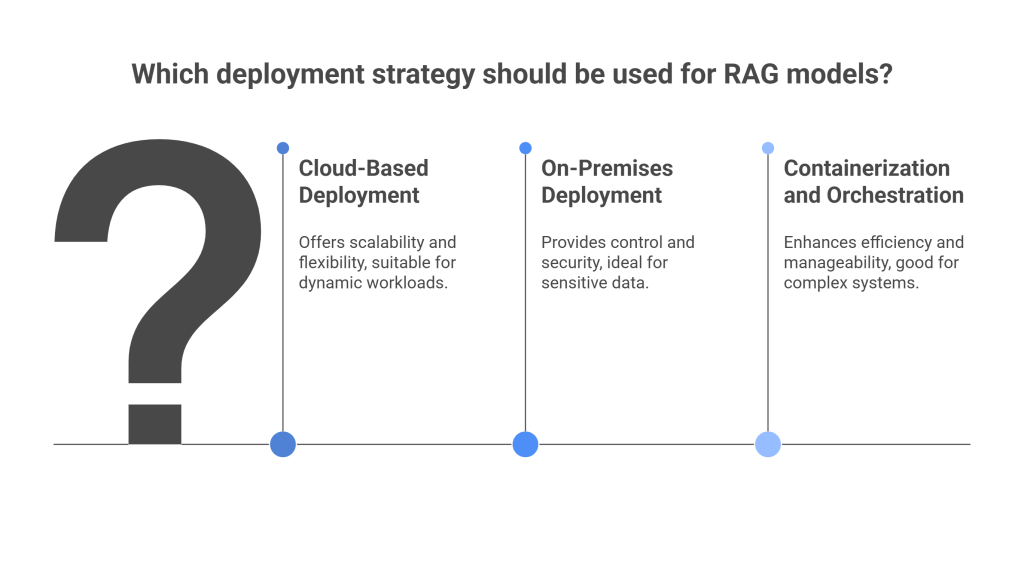Image resolution: width=1024 pixels, height=579 pixels.
Task: Click the small dot above Containerization heading
Action: (767, 147)
